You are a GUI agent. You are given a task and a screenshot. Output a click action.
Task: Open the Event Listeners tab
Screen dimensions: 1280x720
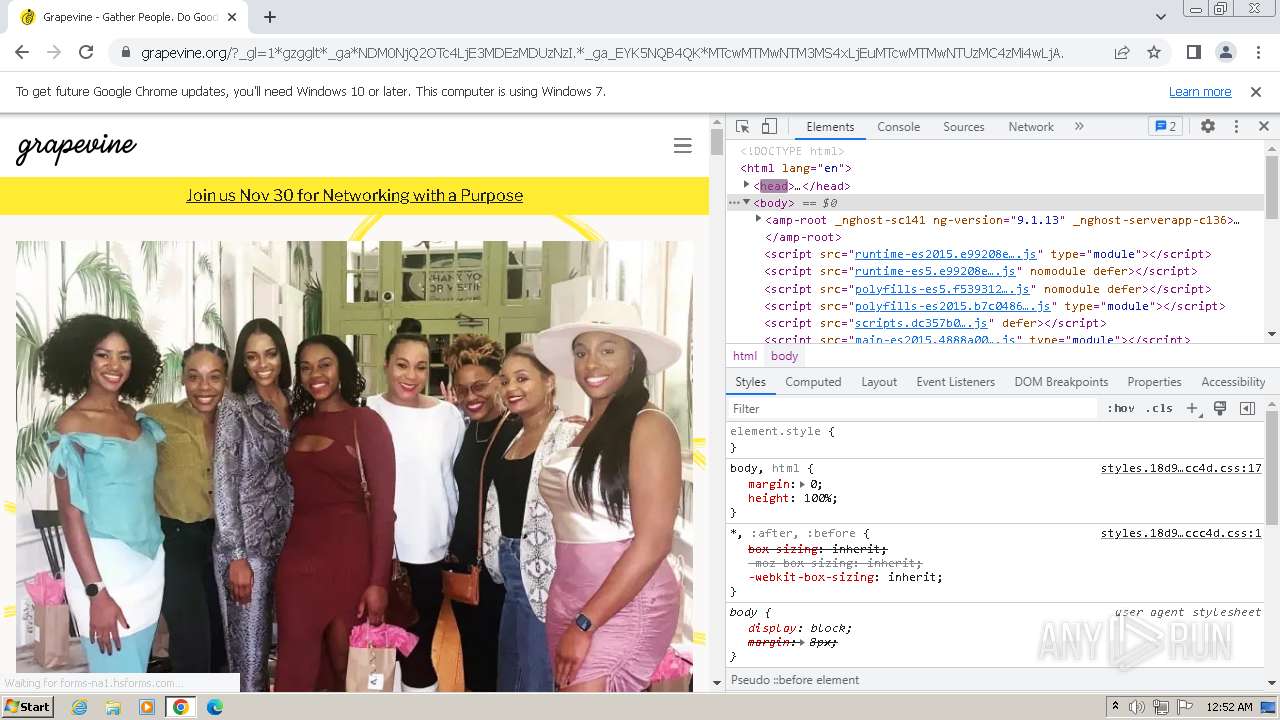click(955, 382)
